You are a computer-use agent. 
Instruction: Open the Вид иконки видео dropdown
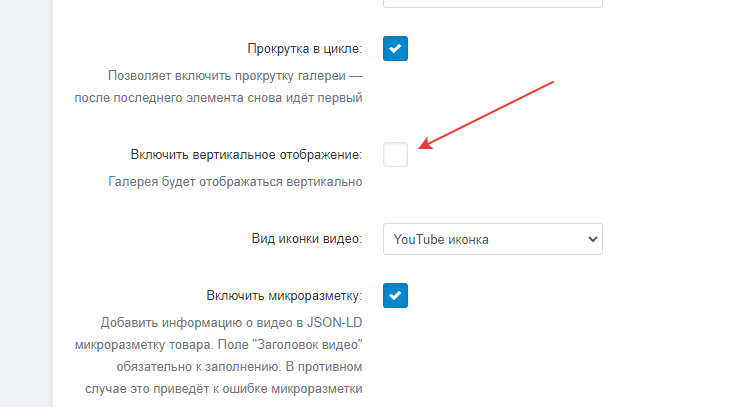pos(493,239)
